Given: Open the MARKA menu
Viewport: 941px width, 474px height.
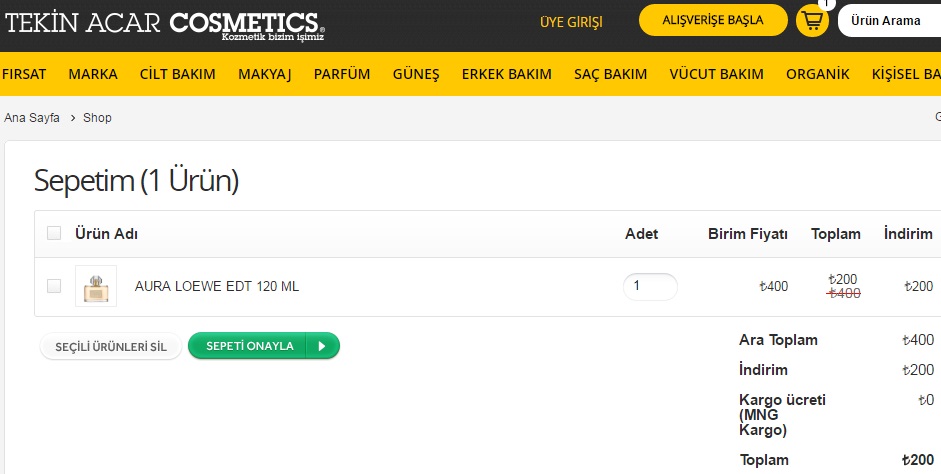Looking at the screenshot, I should (x=93, y=74).
